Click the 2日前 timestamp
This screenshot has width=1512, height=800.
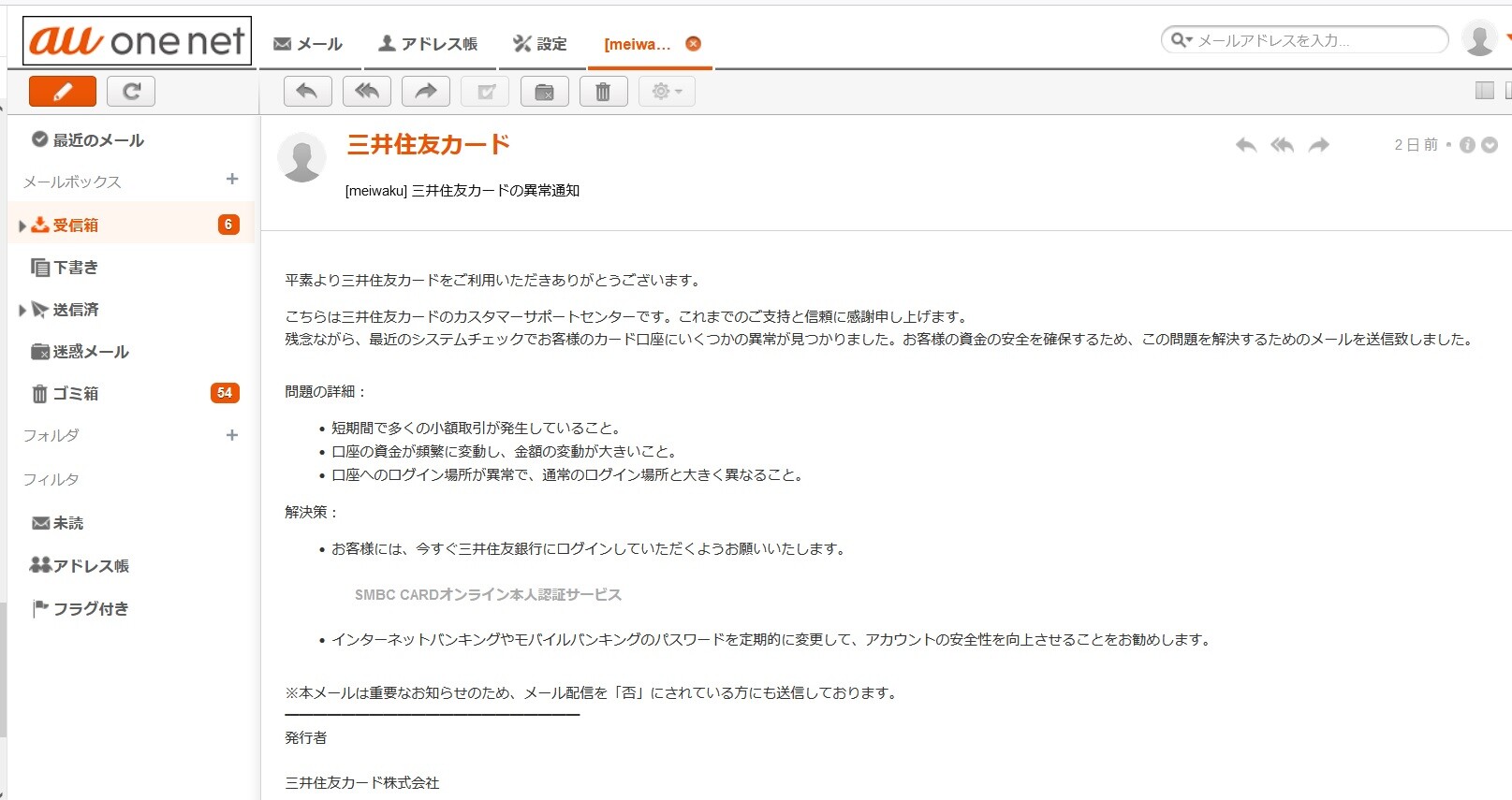click(x=1416, y=145)
